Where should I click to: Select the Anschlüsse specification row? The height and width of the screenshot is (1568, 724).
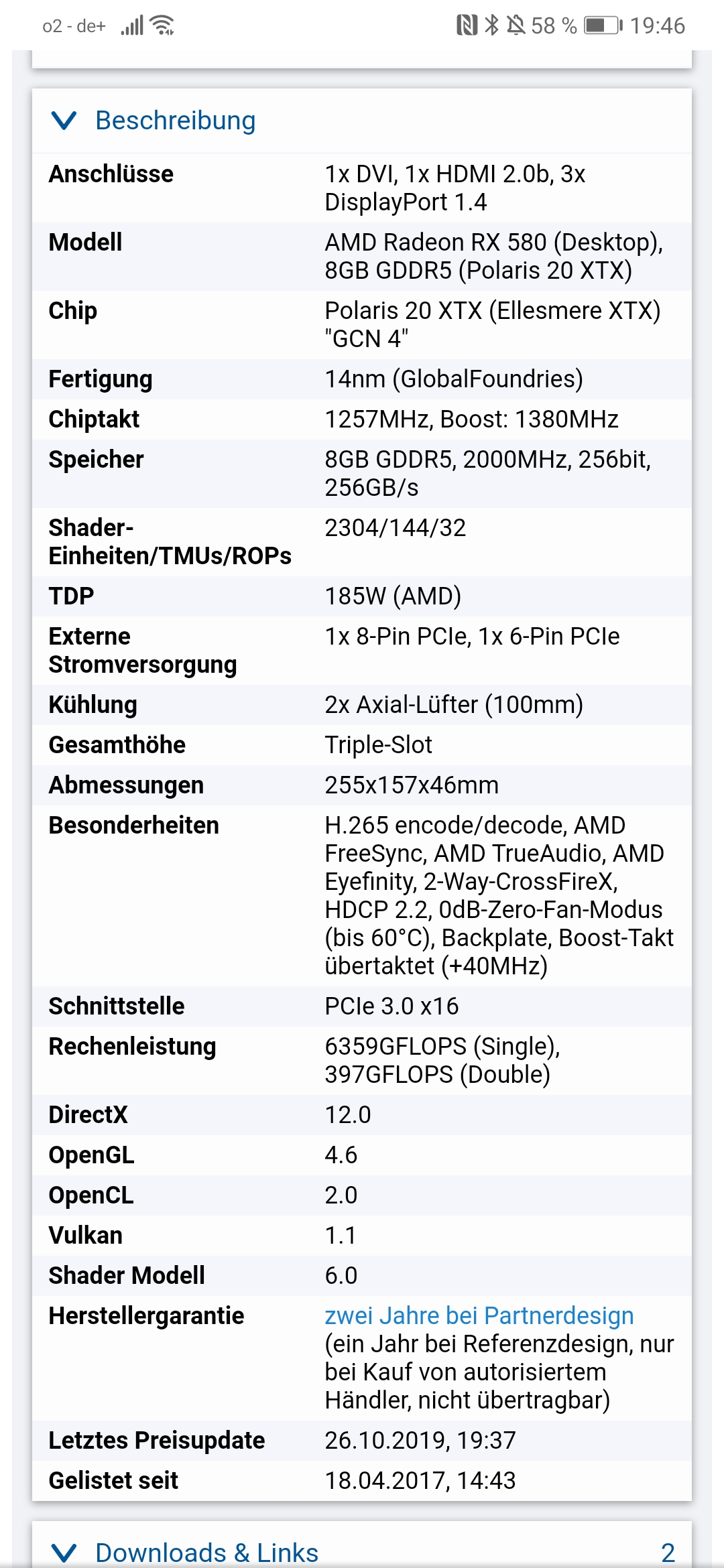(362, 188)
